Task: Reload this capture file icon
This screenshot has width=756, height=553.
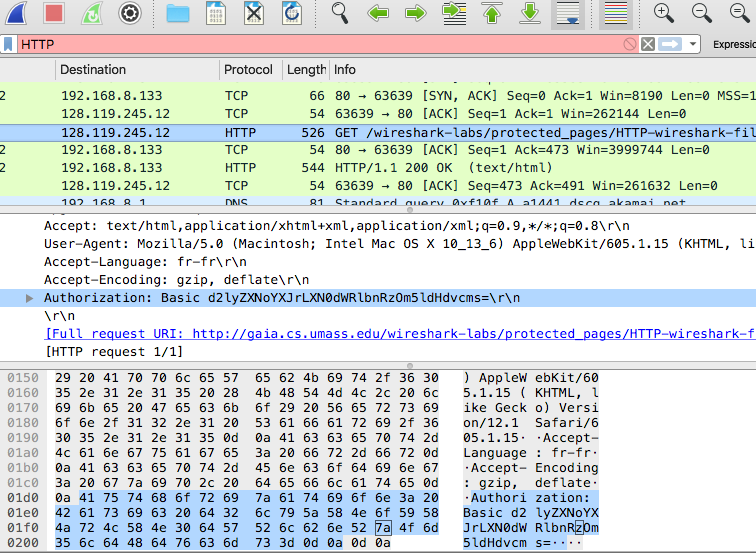Action: [x=292, y=13]
